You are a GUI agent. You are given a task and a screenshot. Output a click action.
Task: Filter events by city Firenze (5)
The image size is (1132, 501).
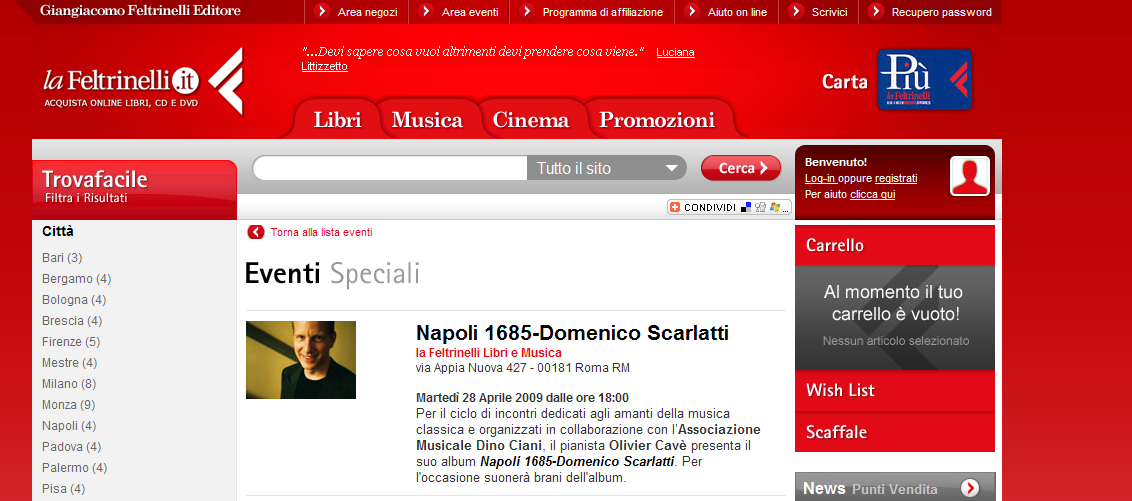tap(71, 341)
